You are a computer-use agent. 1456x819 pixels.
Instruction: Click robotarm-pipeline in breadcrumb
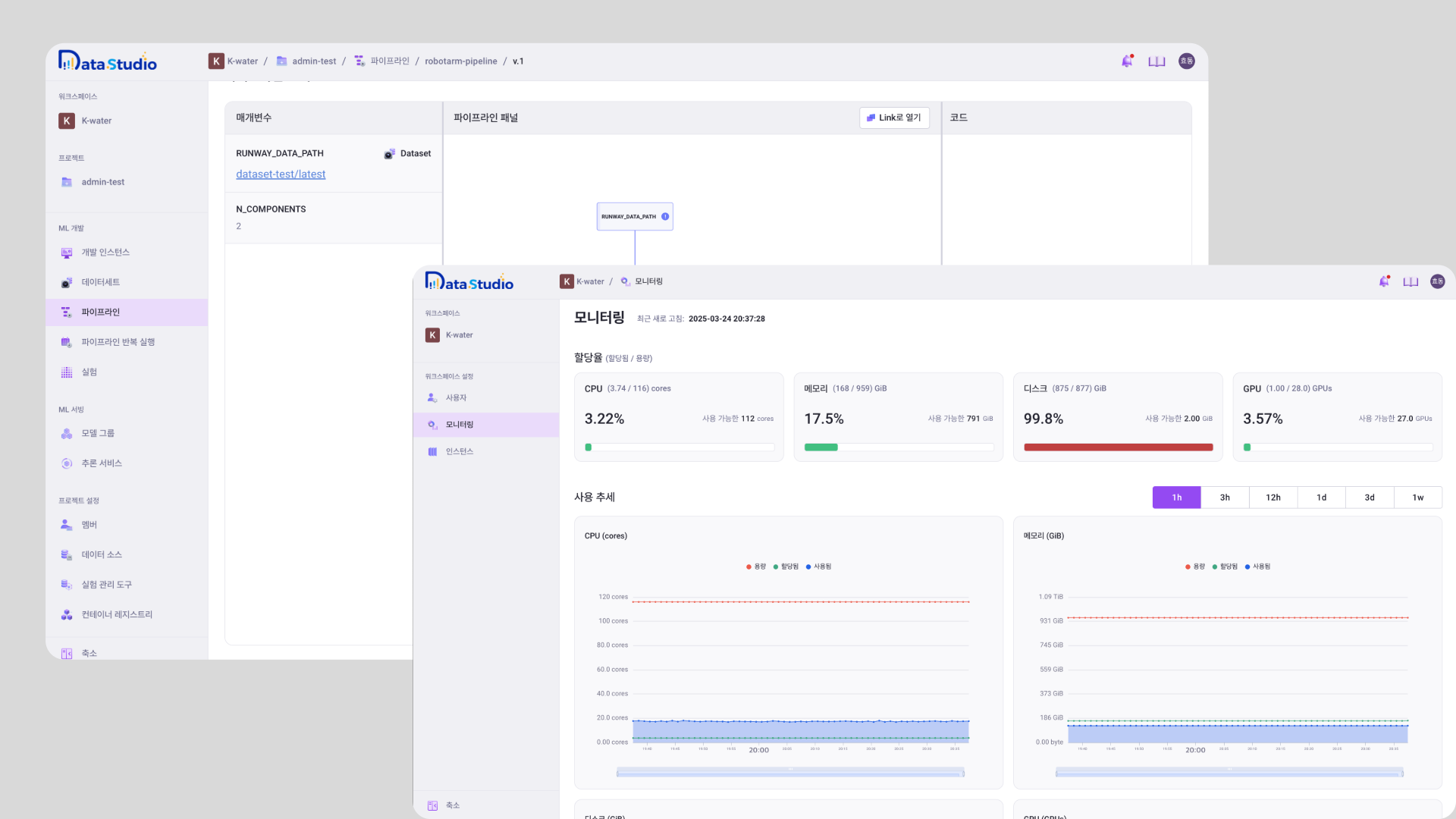point(460,61)
